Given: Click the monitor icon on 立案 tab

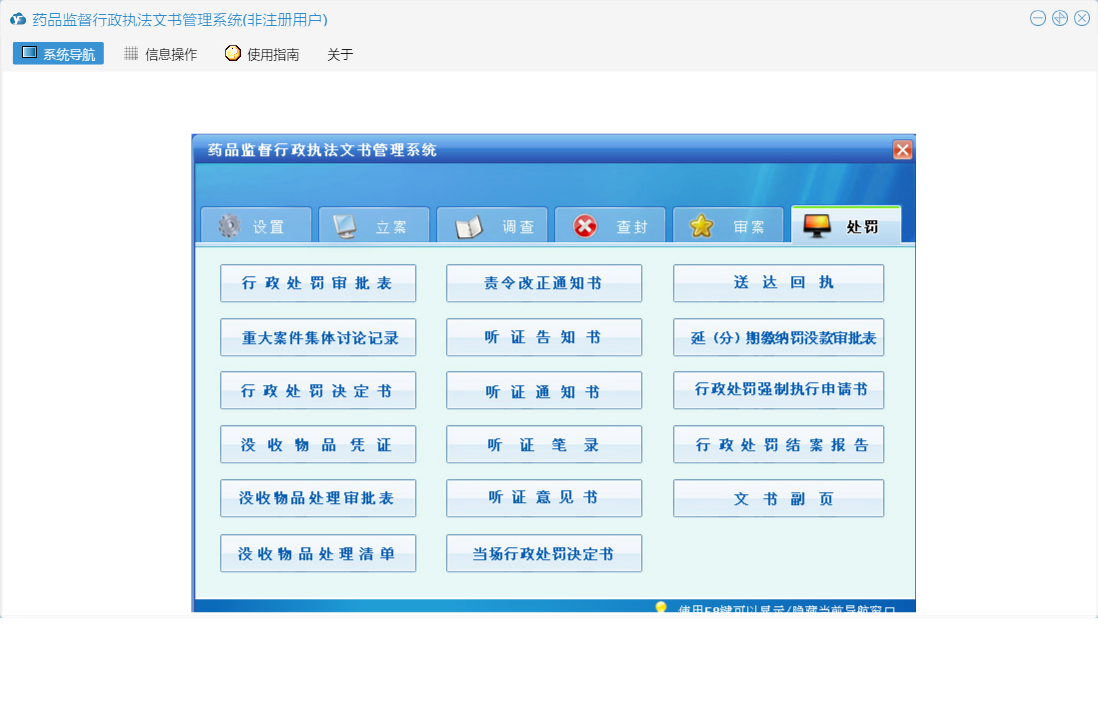Looking at the screenshot, I should pyautogui.click(x=345, y=226).
